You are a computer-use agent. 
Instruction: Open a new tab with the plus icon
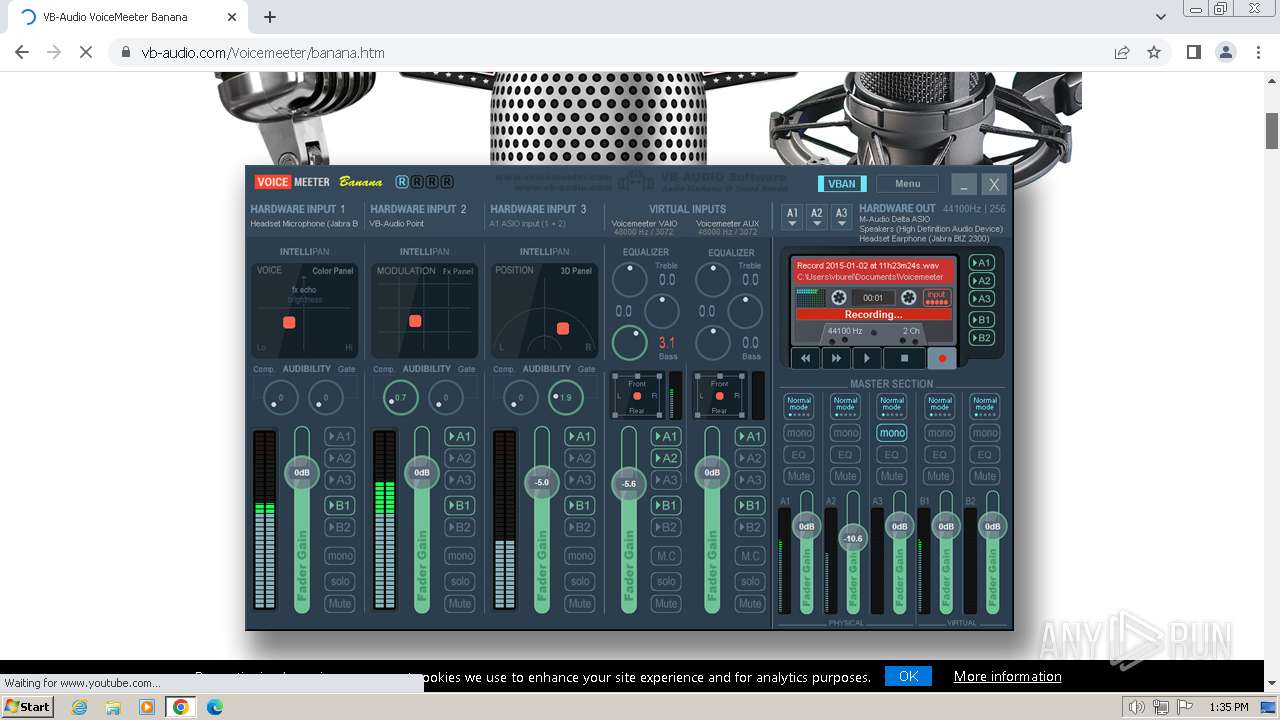(x=270, y=17)
